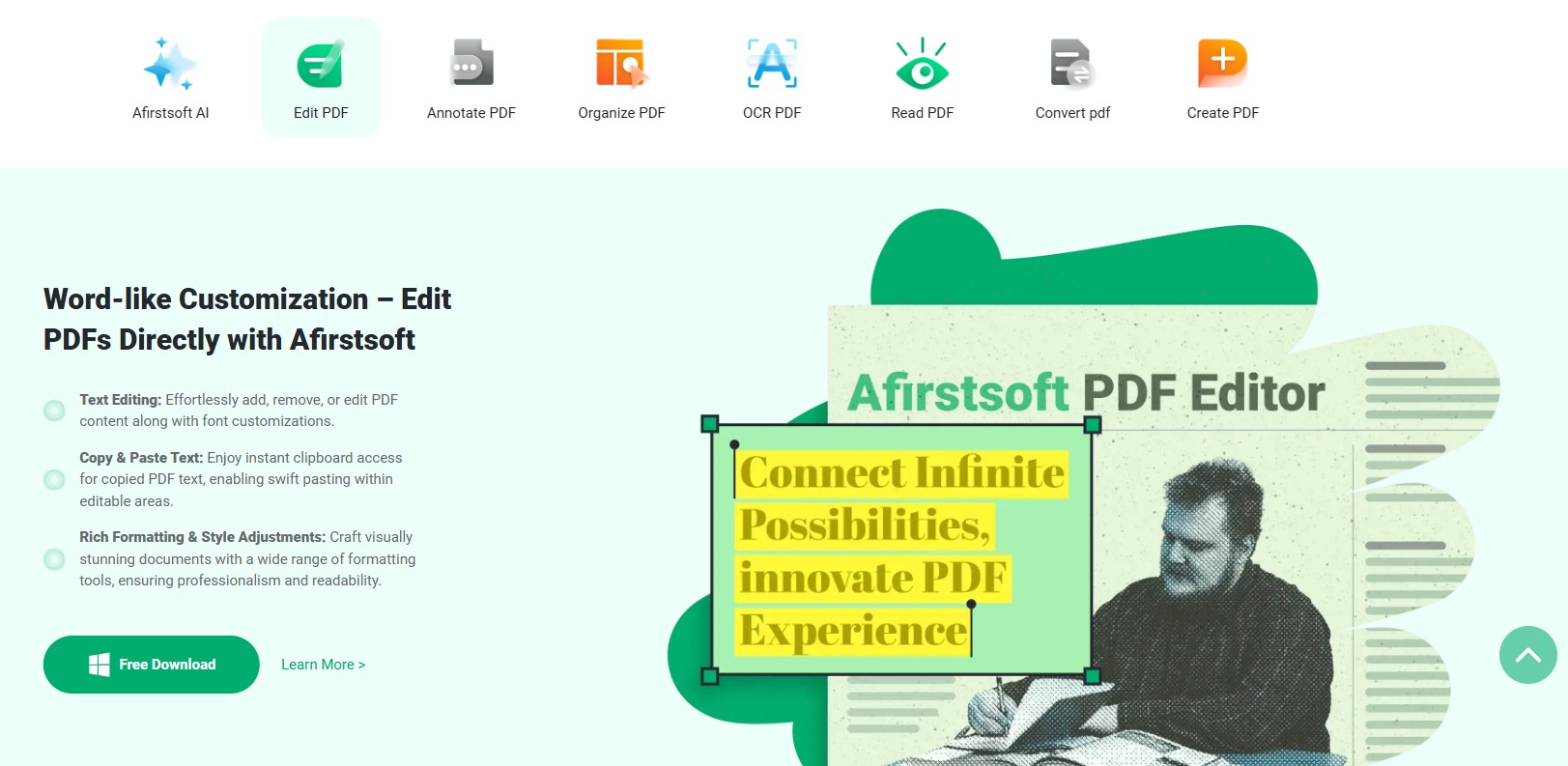Select the Convert pdf document icon
Image resolution: width=1568 pixels, height=766 pixels.
[1071, 64]
